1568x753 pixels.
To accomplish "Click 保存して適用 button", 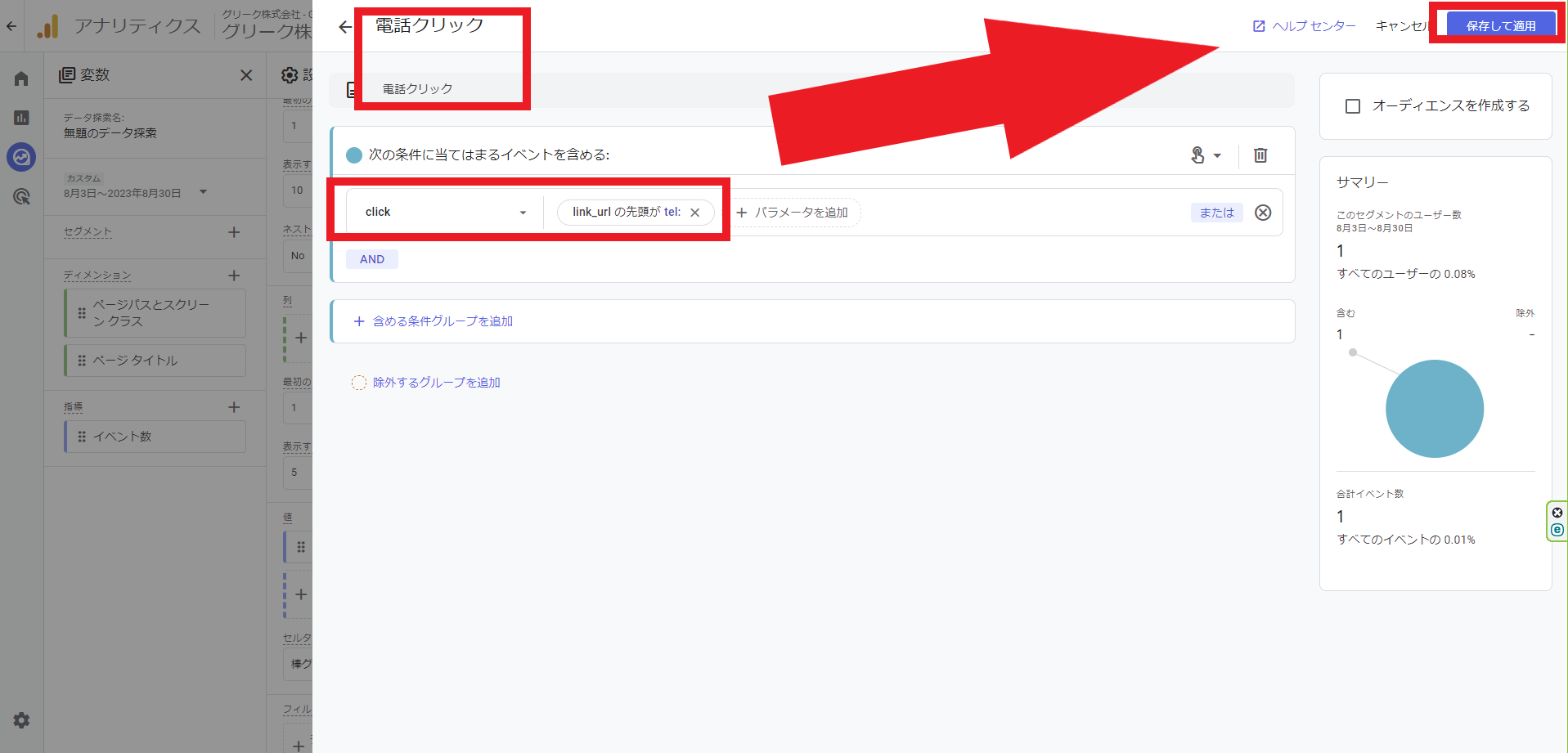I will click(x=1500, y=25).
